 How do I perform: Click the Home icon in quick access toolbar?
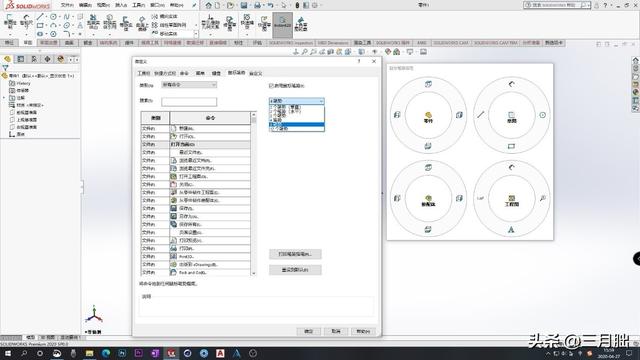[209, 5]
